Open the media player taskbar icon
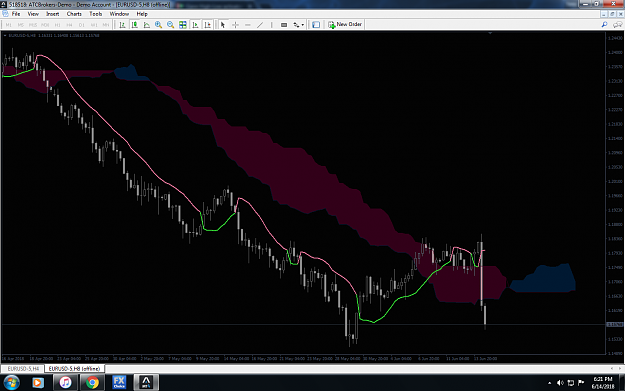The width and height of the screenshot is (625, 391). (x=37, y=383)
